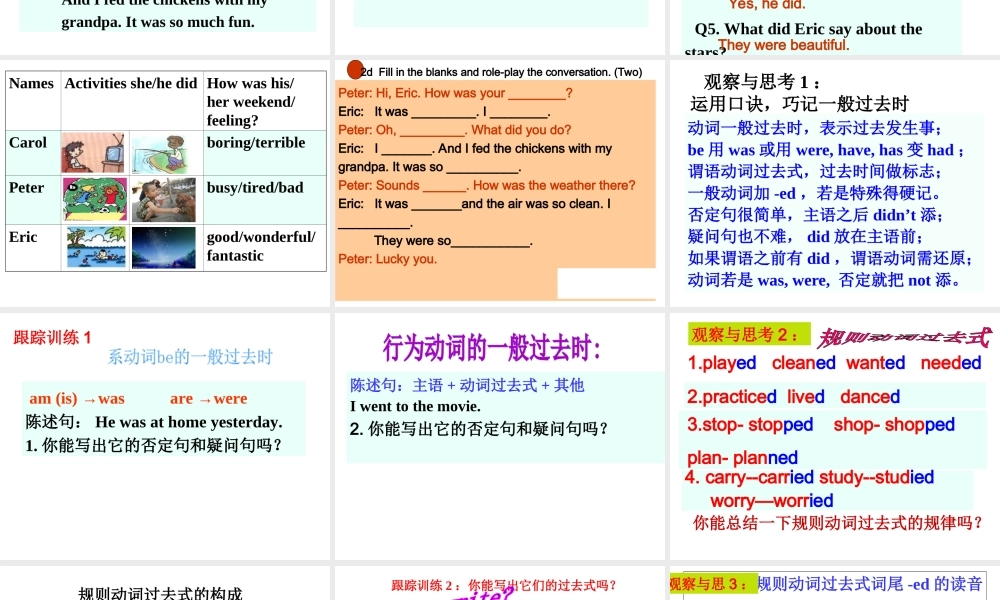Screen dimensions: 1000x600
Task: Click the stylized title '规则动词过去式'
Action: pos(904,338)
